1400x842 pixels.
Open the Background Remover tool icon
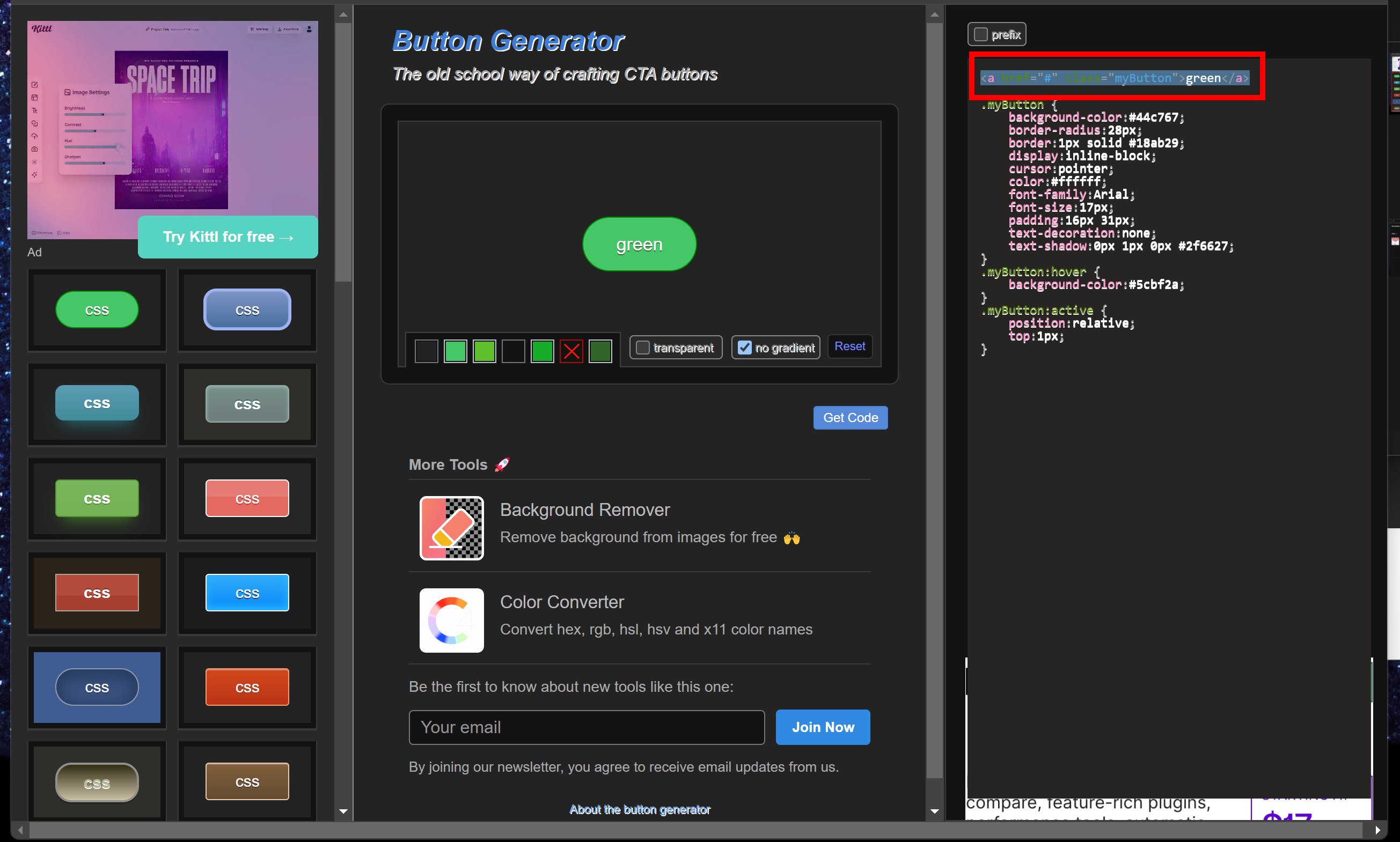coord(451,528)
